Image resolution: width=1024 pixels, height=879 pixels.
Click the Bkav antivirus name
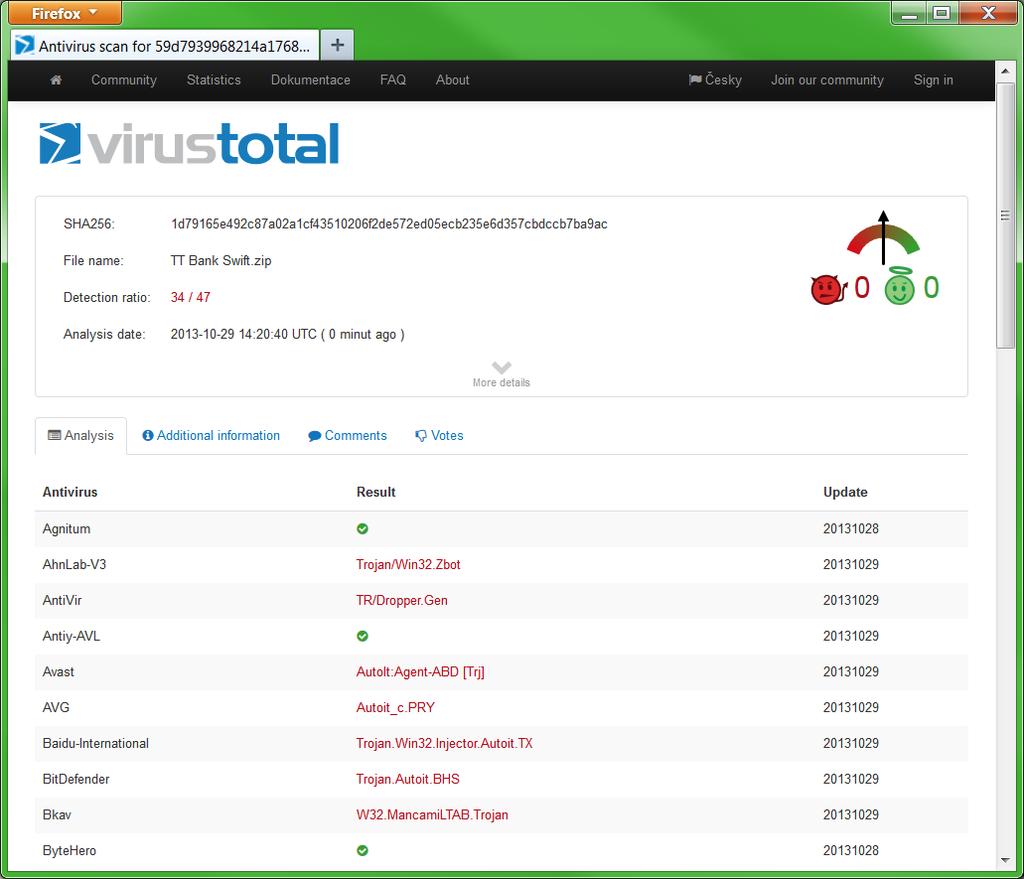pyautogui.click(x=57, y=815)
